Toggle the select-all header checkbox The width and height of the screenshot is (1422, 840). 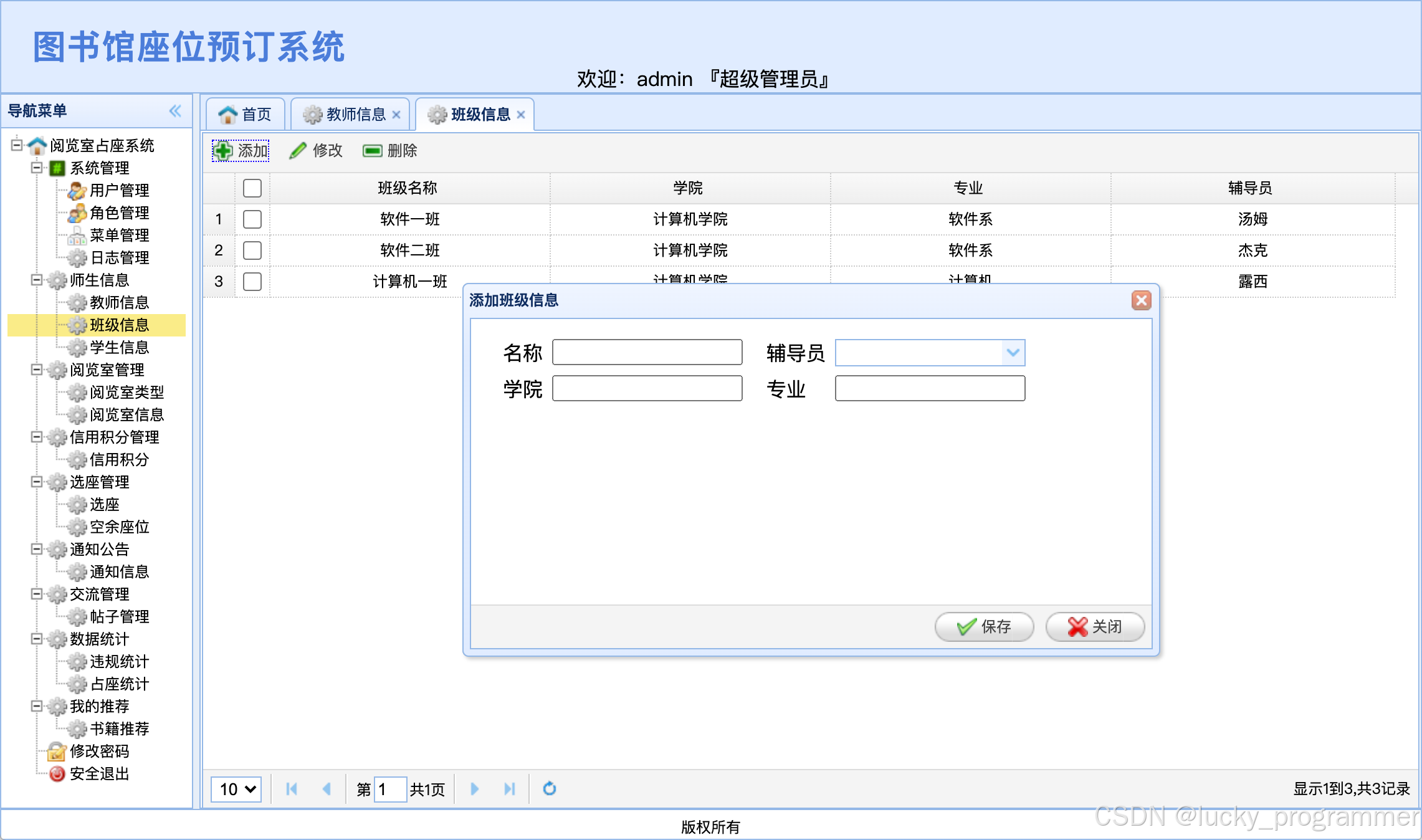(252, 188)
